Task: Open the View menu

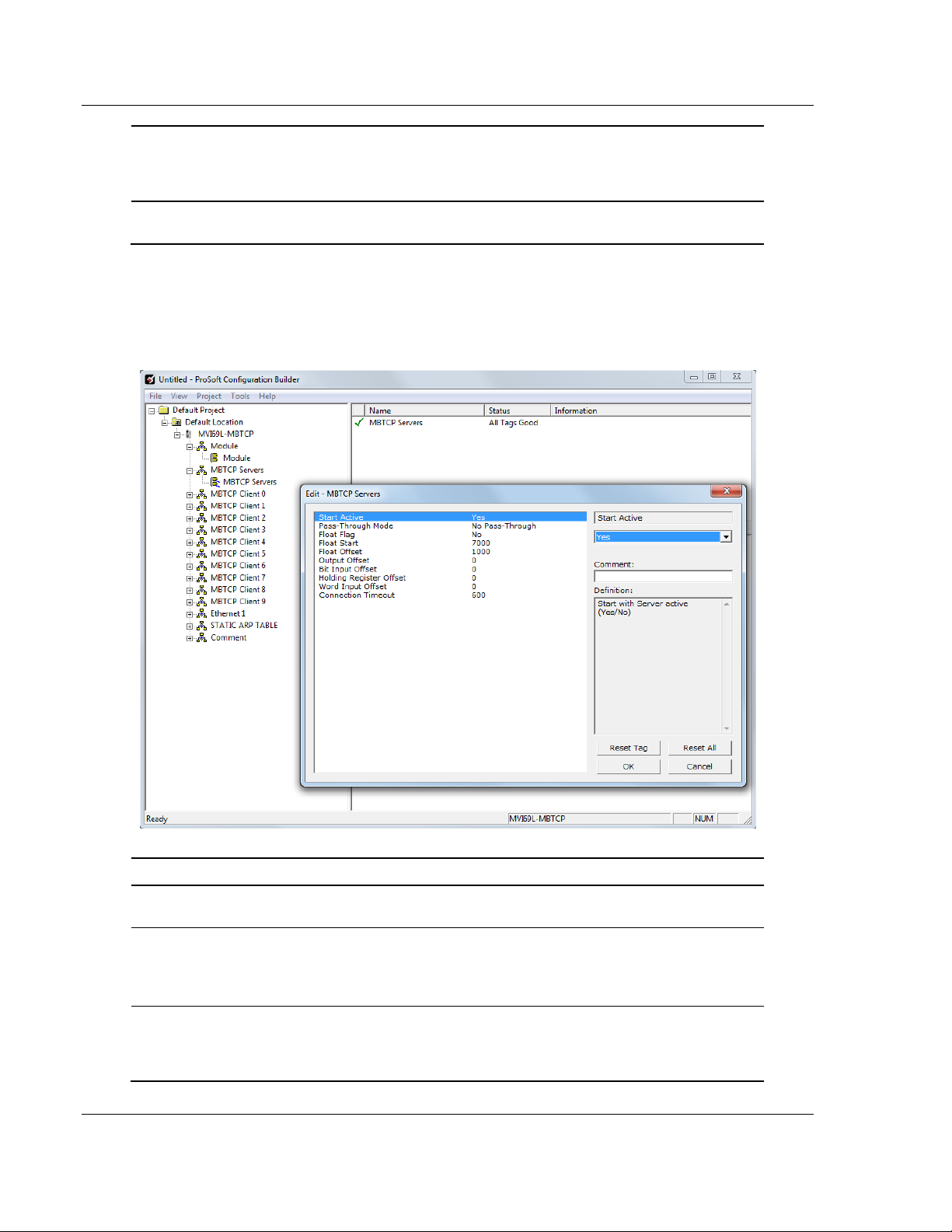Action: 179,396
